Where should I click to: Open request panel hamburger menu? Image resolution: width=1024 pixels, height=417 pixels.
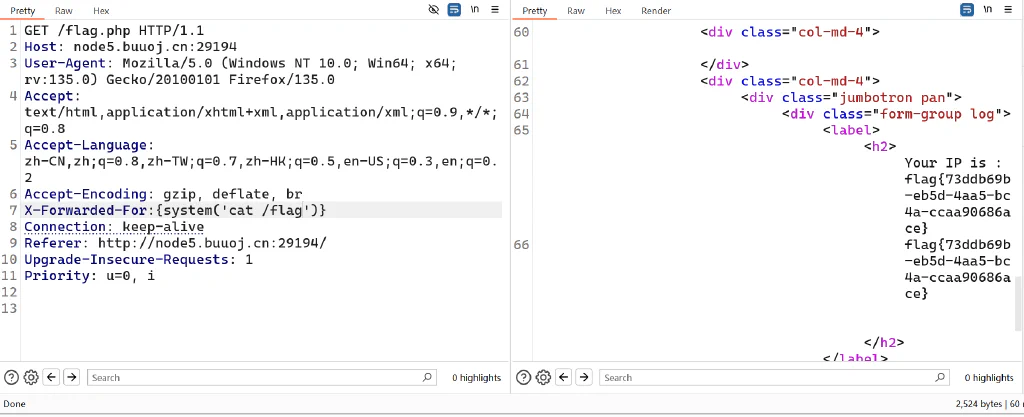[x=495, y=10]
